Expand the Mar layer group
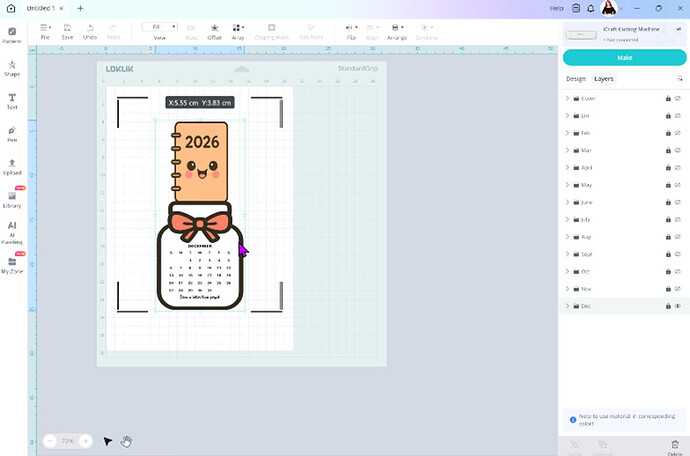Viewport: 690px width, 456px height. click(567, 151)
